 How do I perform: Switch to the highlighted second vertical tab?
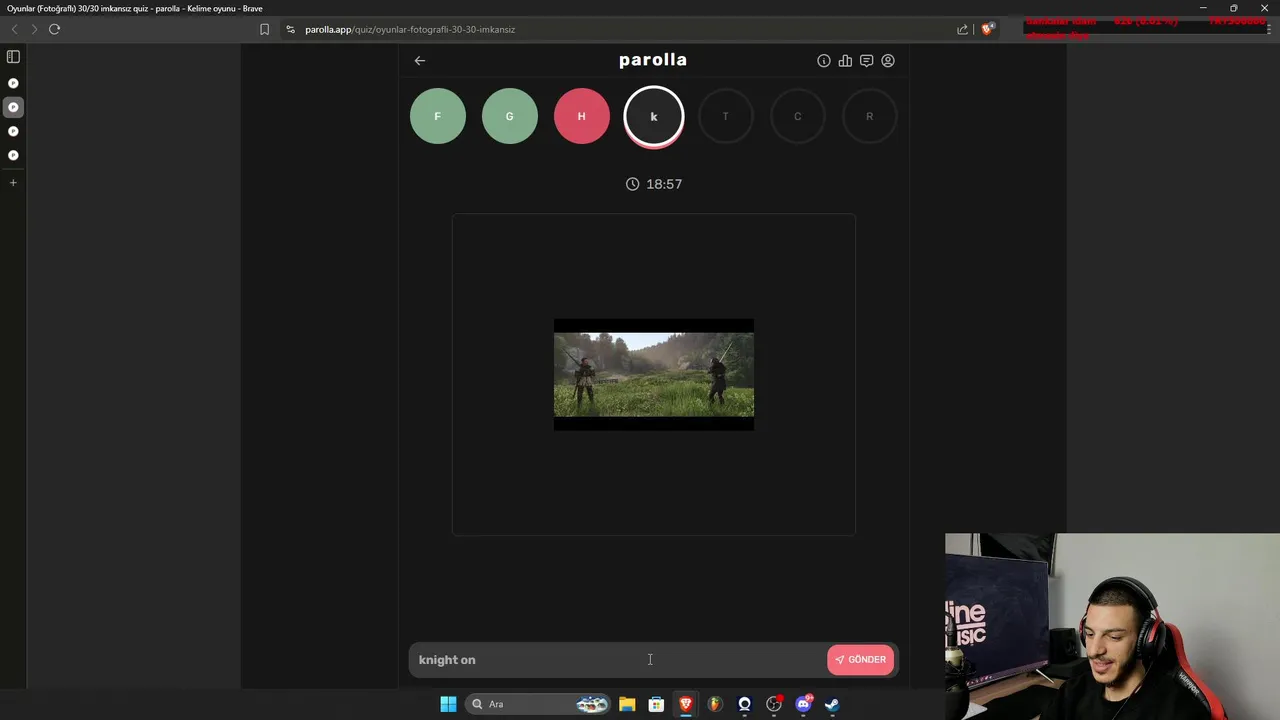click(x=13, y=107)
